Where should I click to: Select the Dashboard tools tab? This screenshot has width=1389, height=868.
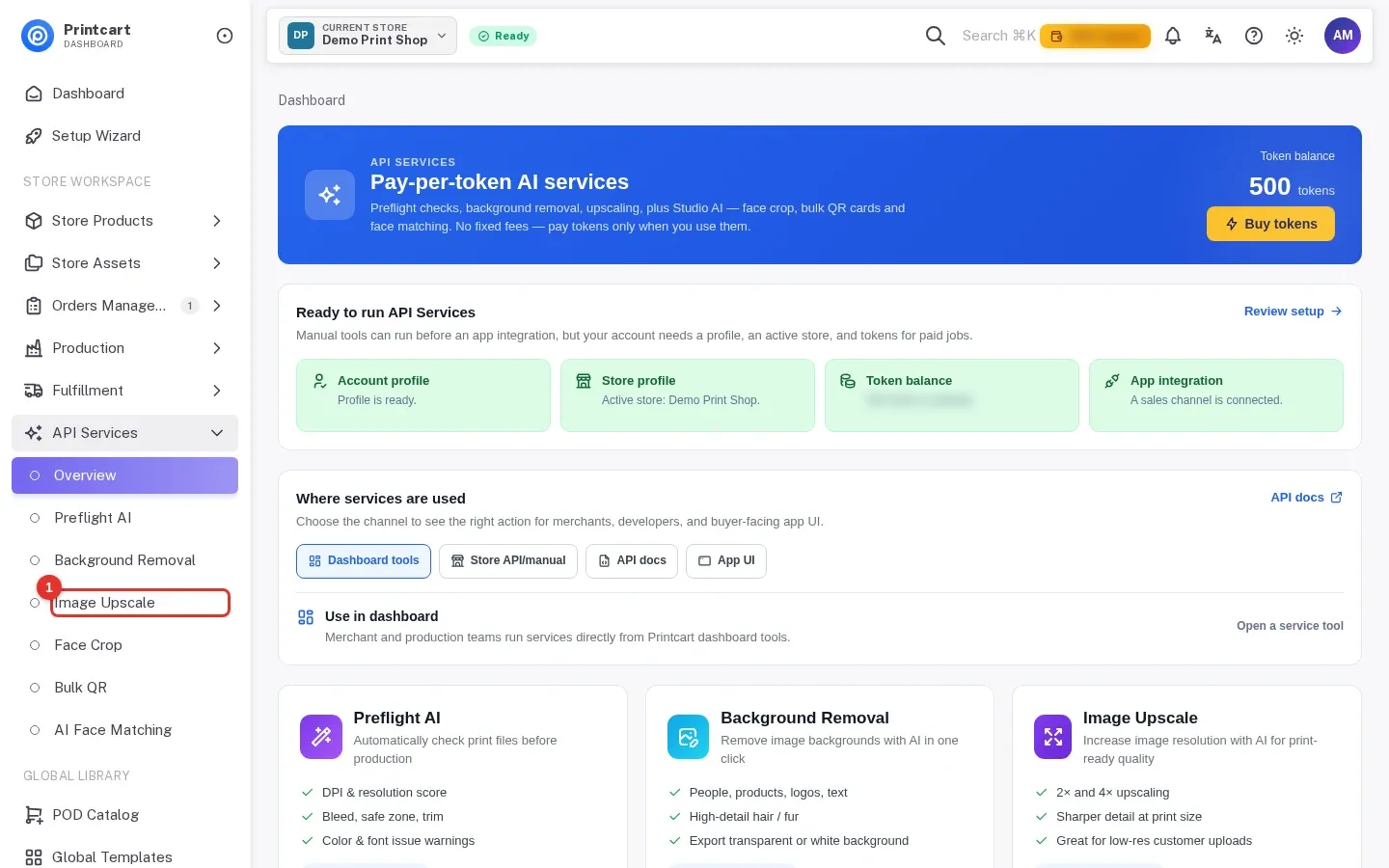(x=364, y=561)
